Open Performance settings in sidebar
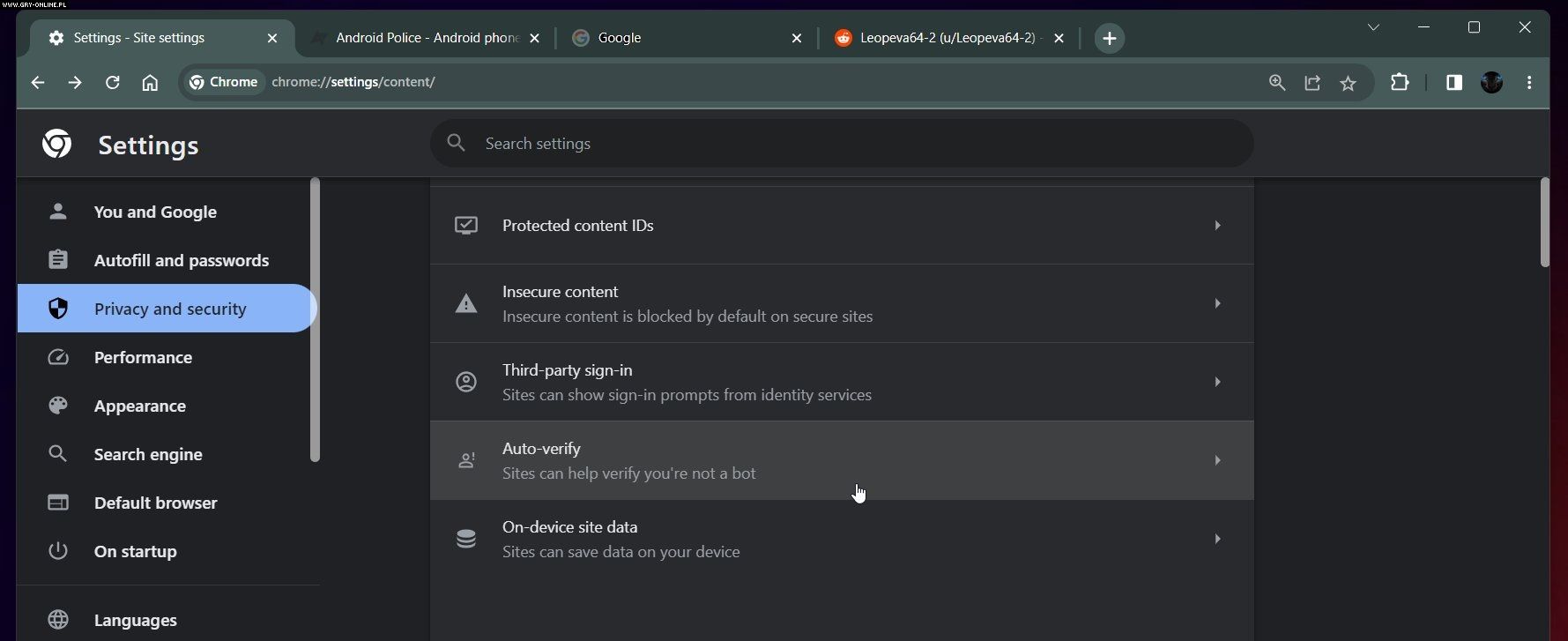1568x641 pixels. coord(143,357)
